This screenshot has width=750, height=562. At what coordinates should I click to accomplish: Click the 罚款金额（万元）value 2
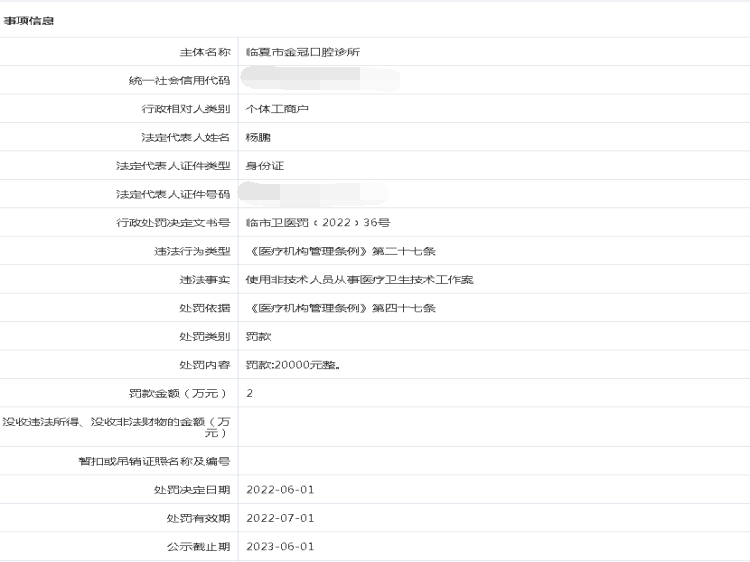tap(250, 393)
